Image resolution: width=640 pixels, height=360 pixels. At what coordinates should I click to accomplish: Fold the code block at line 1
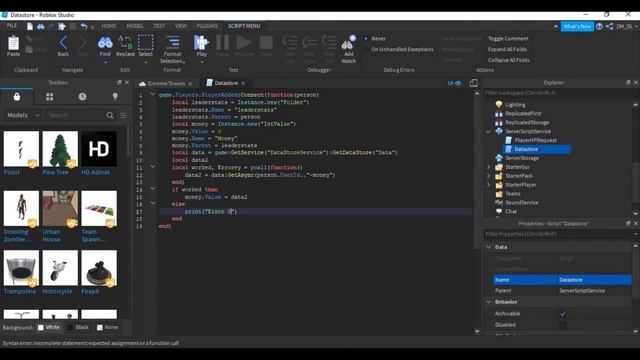153,94
